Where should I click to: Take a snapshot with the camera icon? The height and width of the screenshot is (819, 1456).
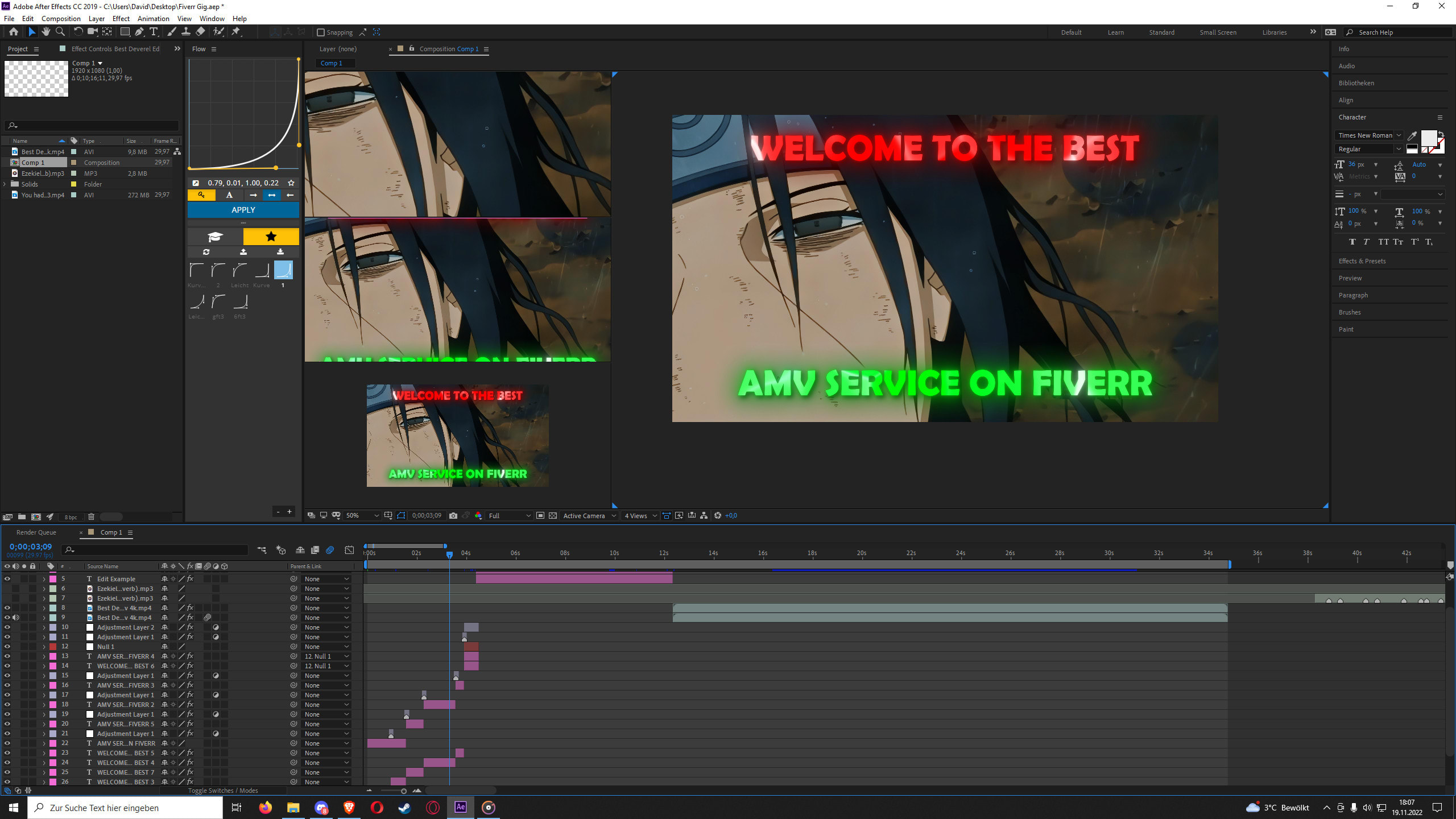tap(453, 515)
